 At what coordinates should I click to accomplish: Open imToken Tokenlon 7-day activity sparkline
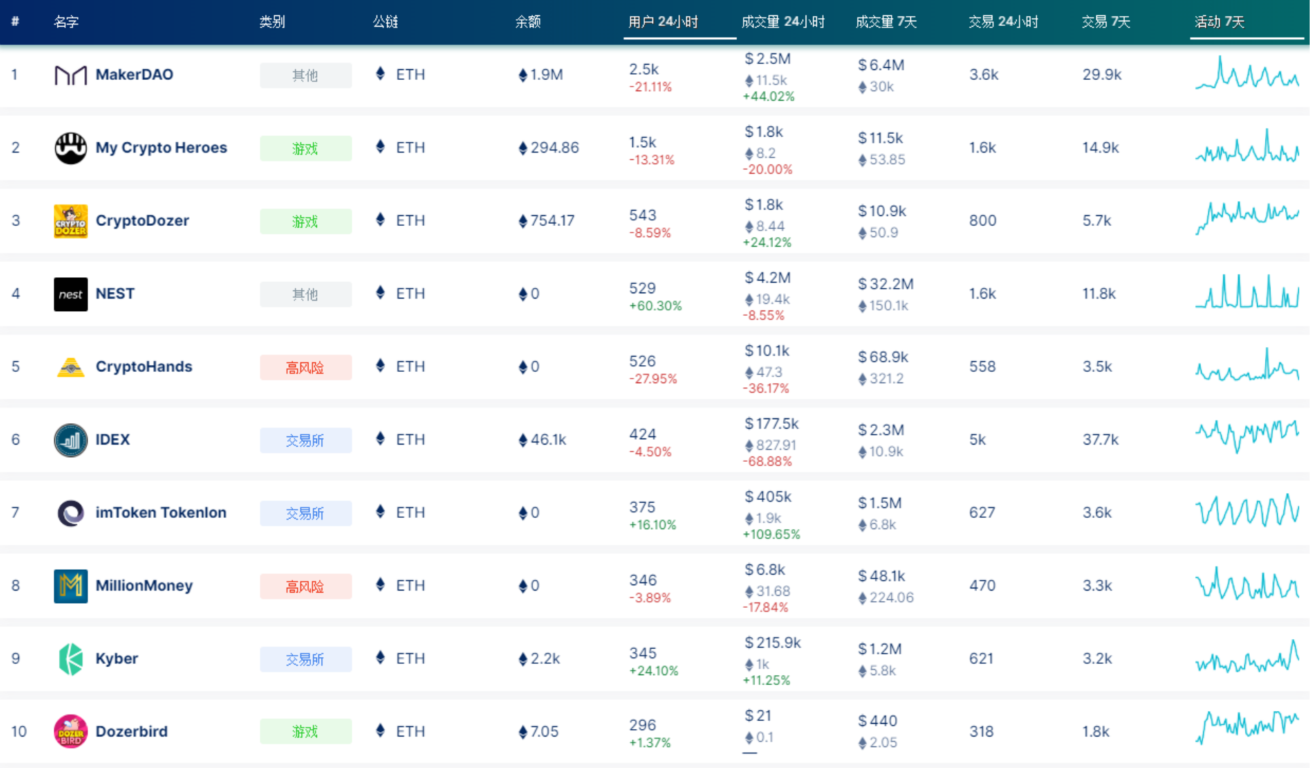tap(1247, 511)
